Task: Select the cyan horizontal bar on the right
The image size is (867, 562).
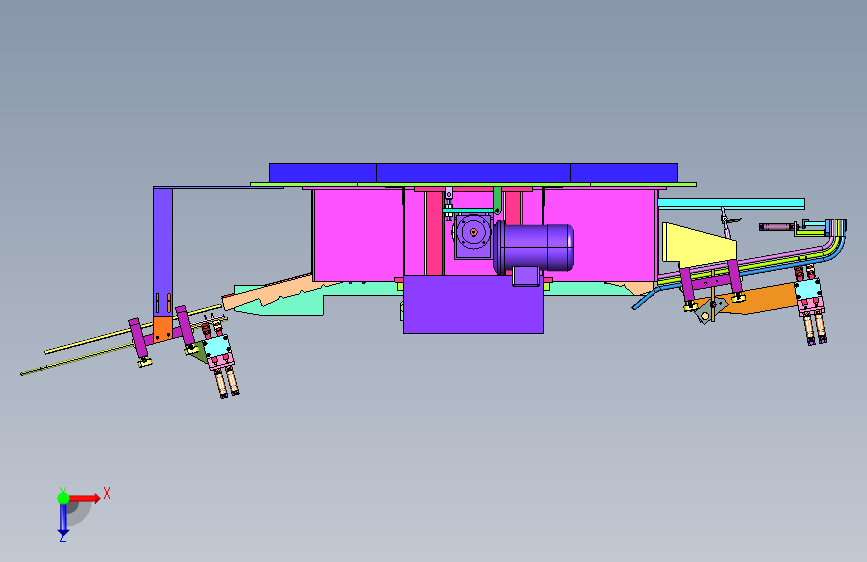Action: 731,204
